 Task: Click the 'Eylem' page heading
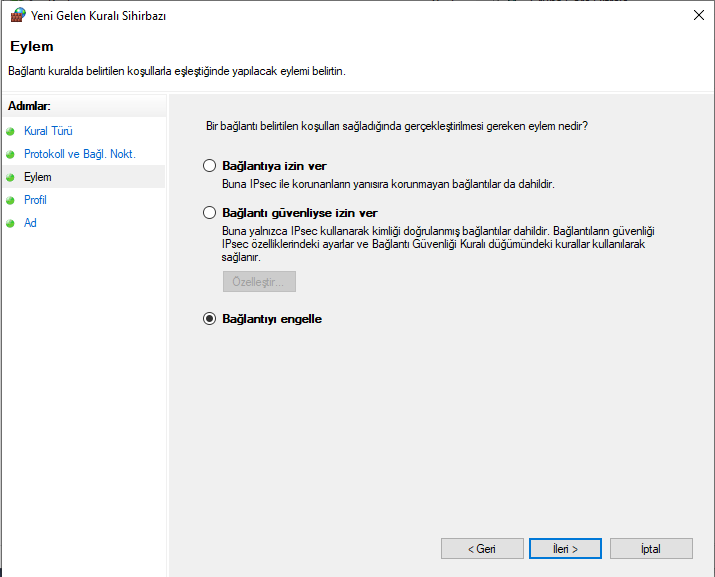click(x=32, y=47)
